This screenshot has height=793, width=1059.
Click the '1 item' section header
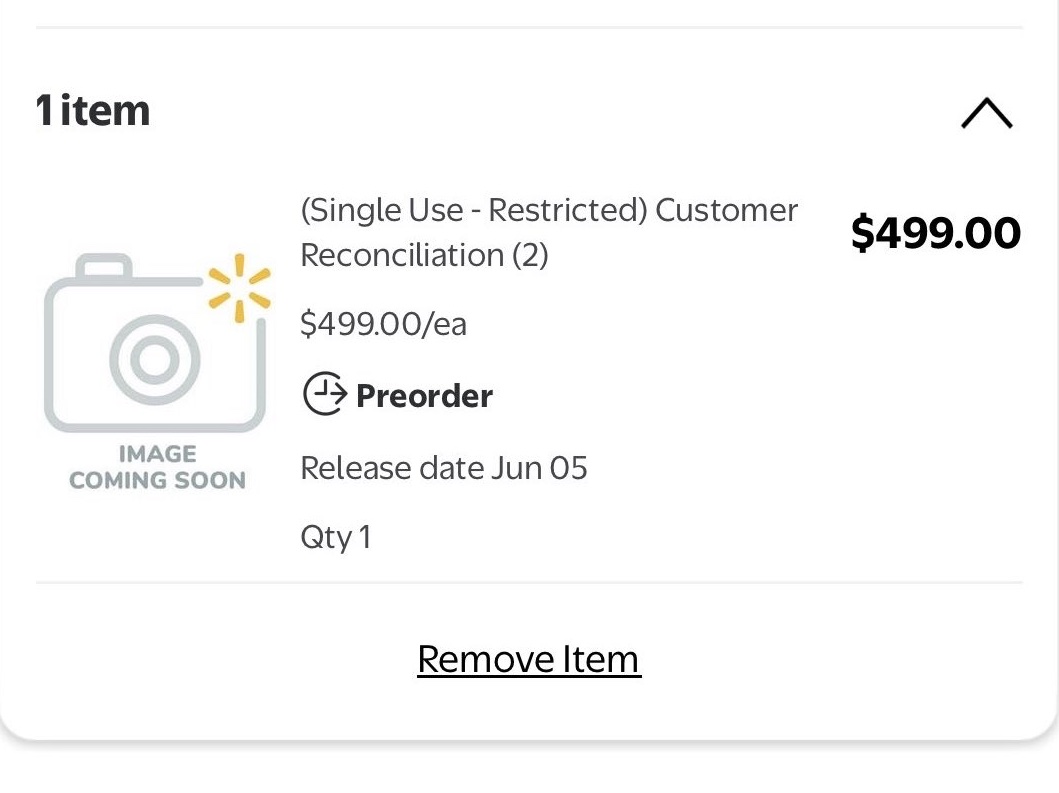[92, 110]
